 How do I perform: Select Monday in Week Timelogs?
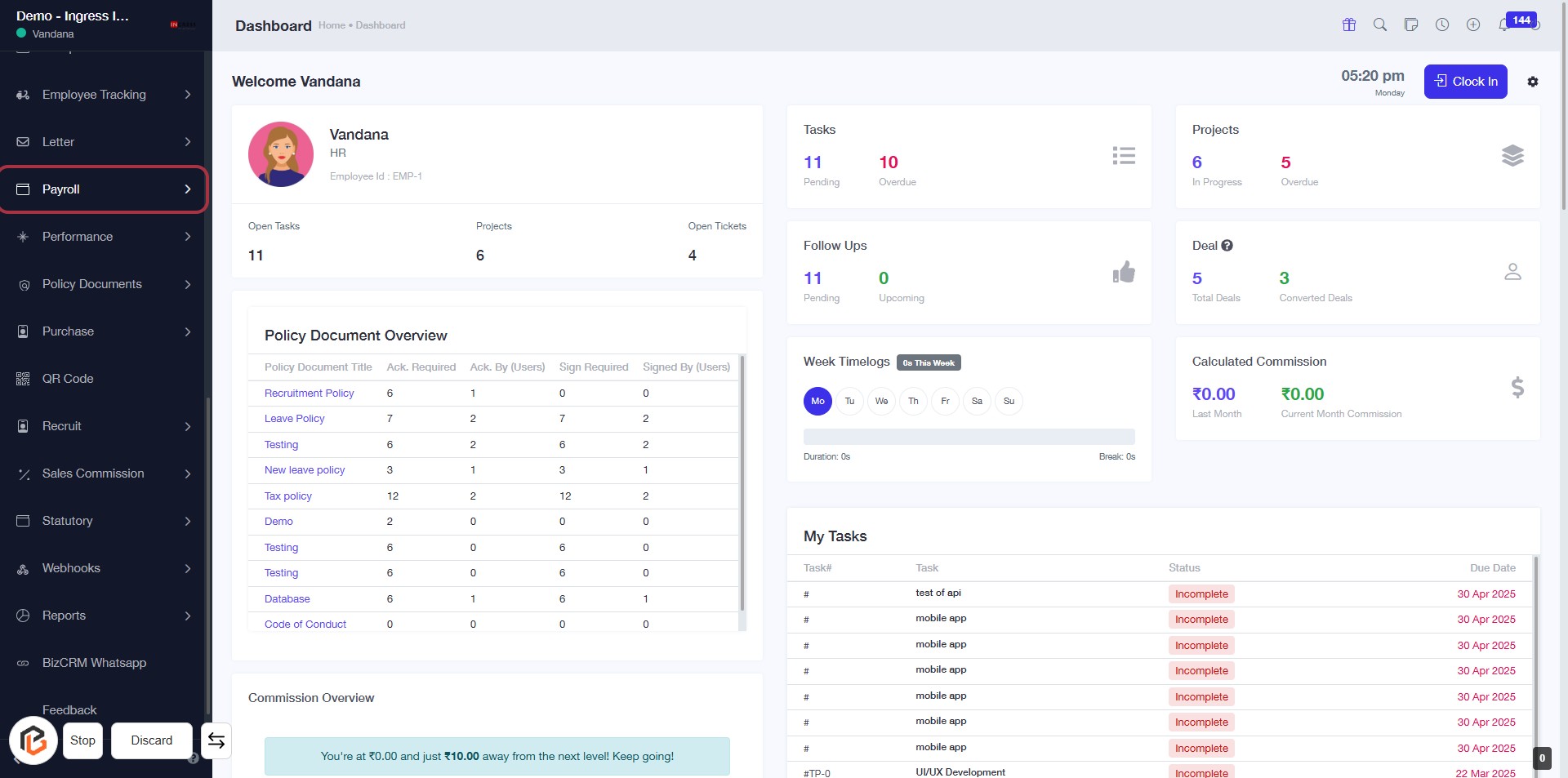(817, 401)
